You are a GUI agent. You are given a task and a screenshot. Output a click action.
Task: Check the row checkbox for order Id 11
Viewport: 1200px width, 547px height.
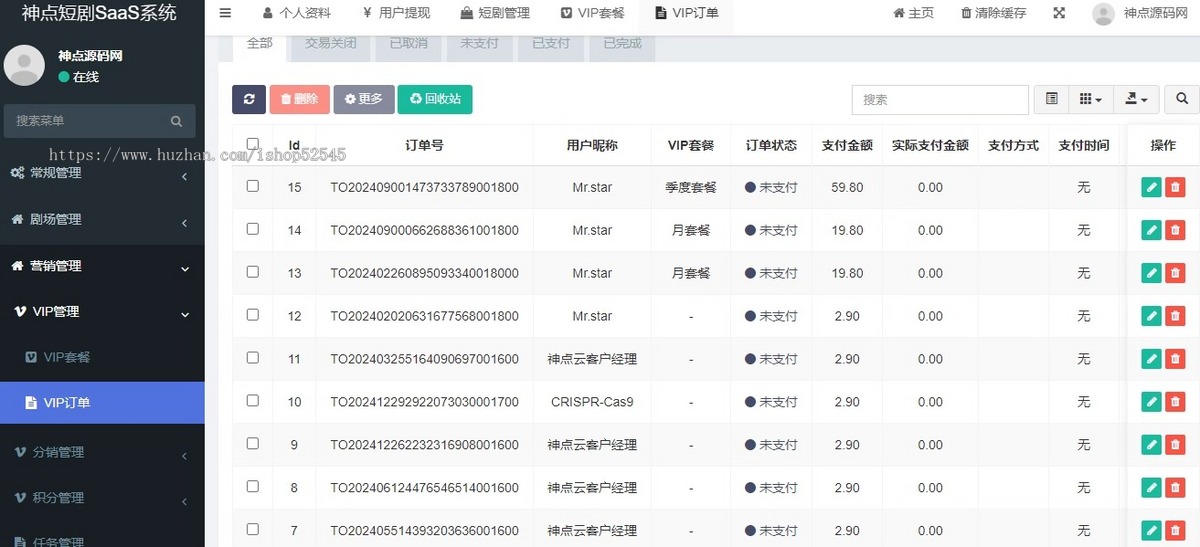(x=252, y=358)
